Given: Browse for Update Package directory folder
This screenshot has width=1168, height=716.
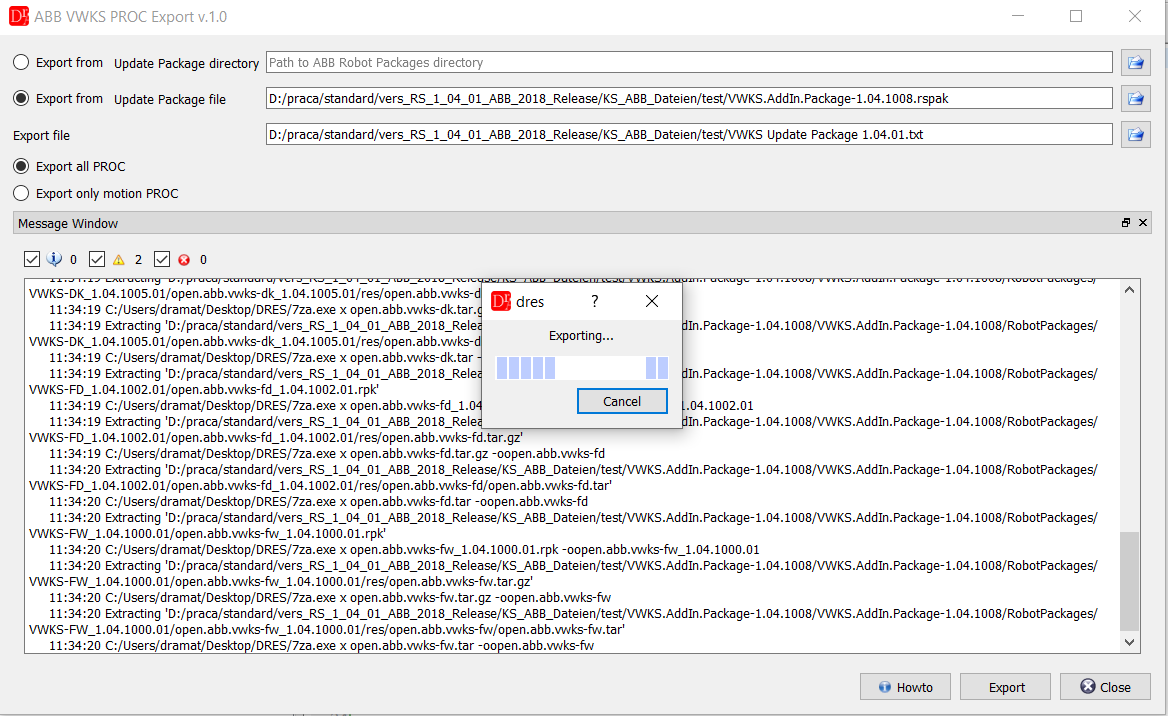Looking at the screenshot, I should point(1135,63).
